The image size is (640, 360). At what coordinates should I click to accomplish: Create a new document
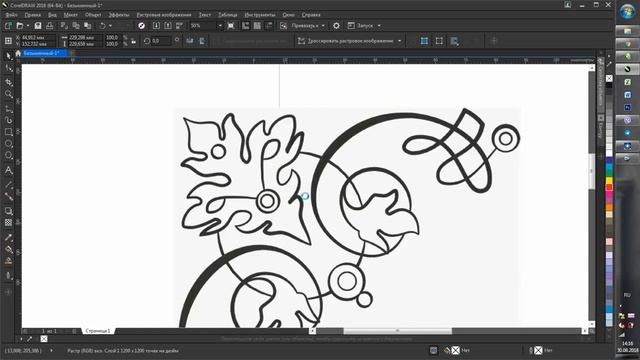tap(8, 26)
